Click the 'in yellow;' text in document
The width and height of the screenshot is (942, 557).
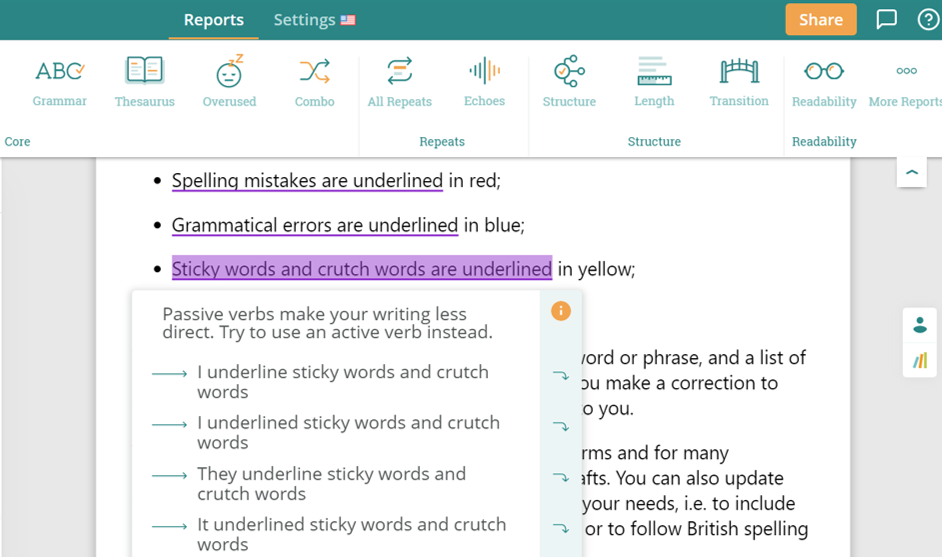click(x=596, y=269)
